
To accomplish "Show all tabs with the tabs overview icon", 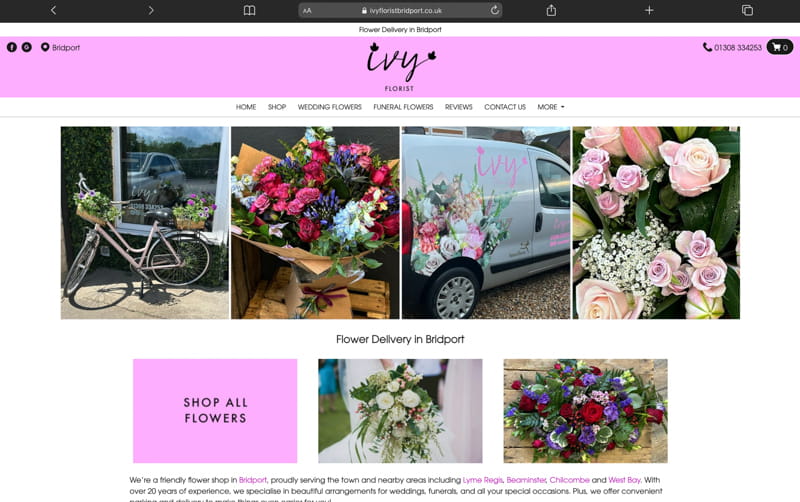I will tap(747, 10).
